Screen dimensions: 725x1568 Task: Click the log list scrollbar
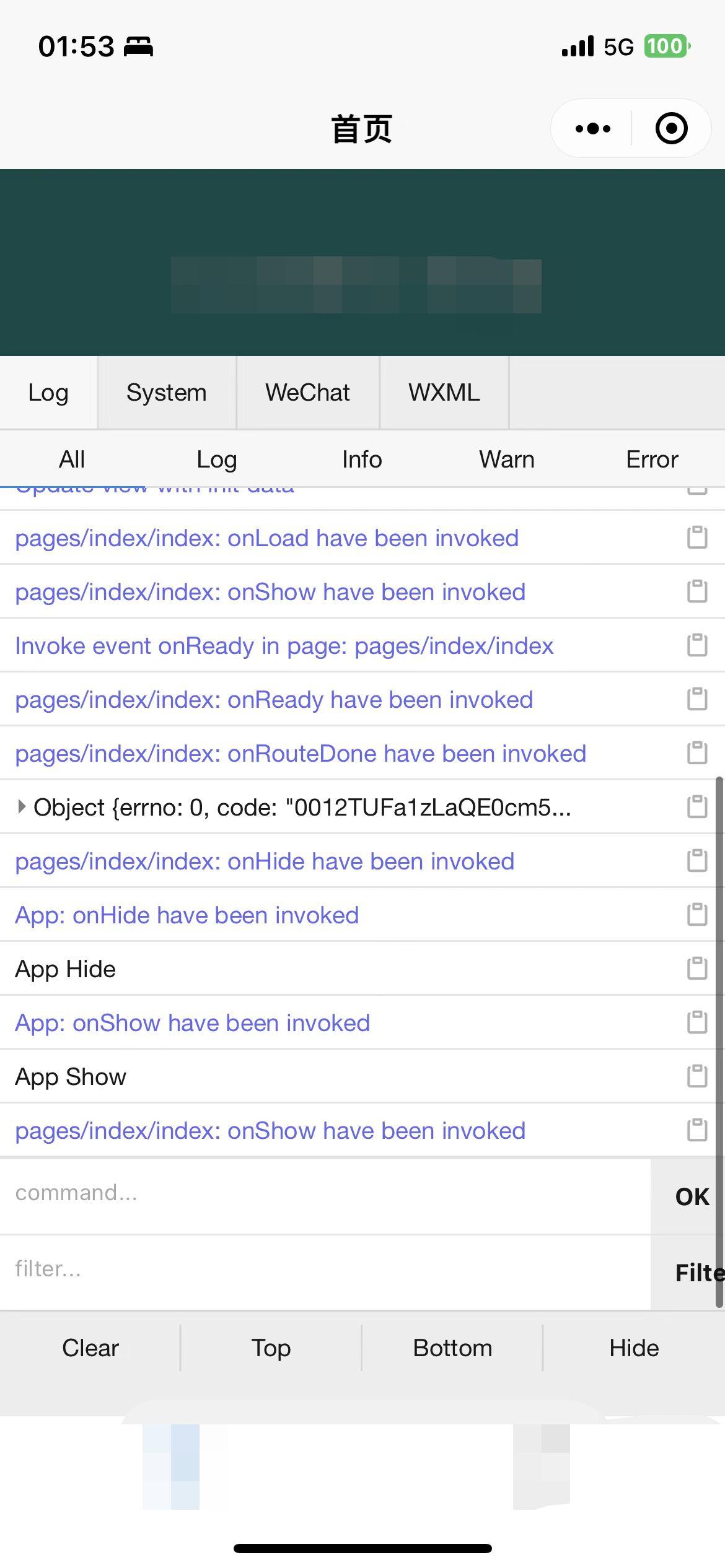(719, 1040)
